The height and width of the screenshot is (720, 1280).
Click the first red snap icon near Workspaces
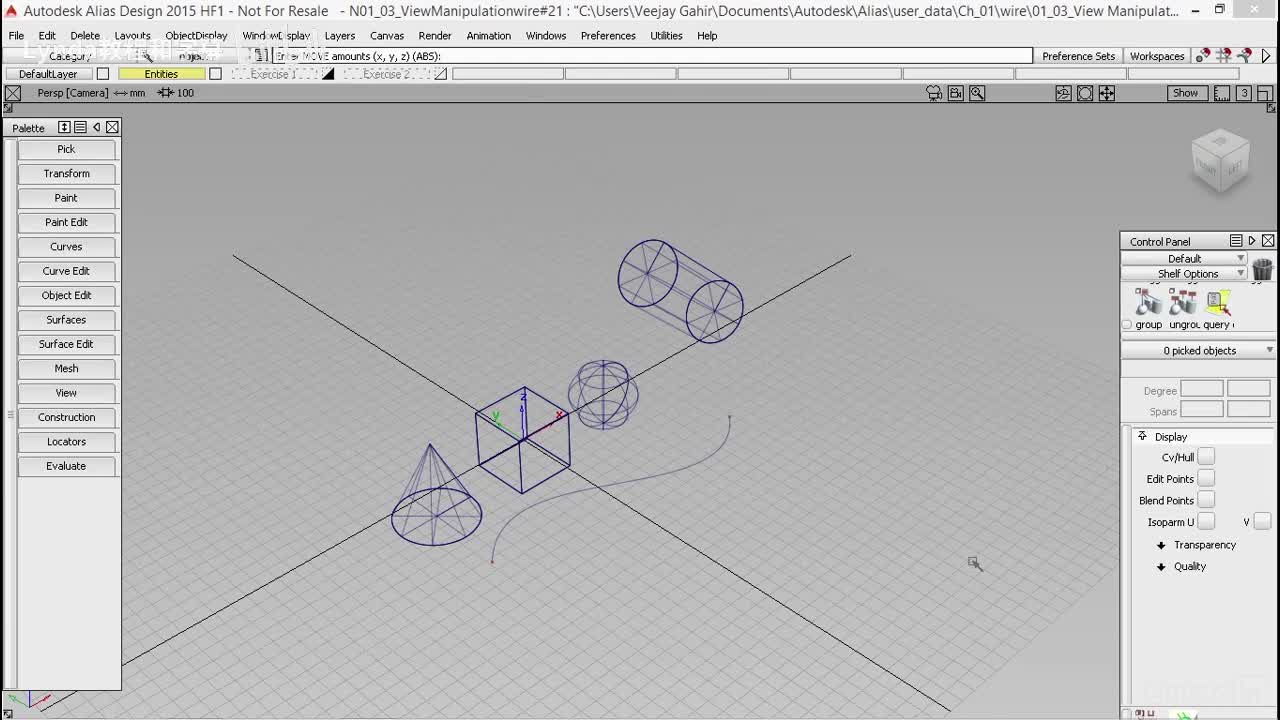pos(1203,56)
